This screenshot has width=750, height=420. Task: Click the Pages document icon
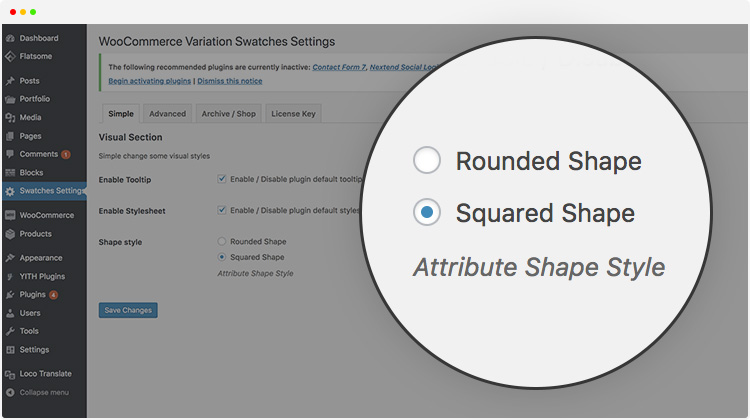10,136
